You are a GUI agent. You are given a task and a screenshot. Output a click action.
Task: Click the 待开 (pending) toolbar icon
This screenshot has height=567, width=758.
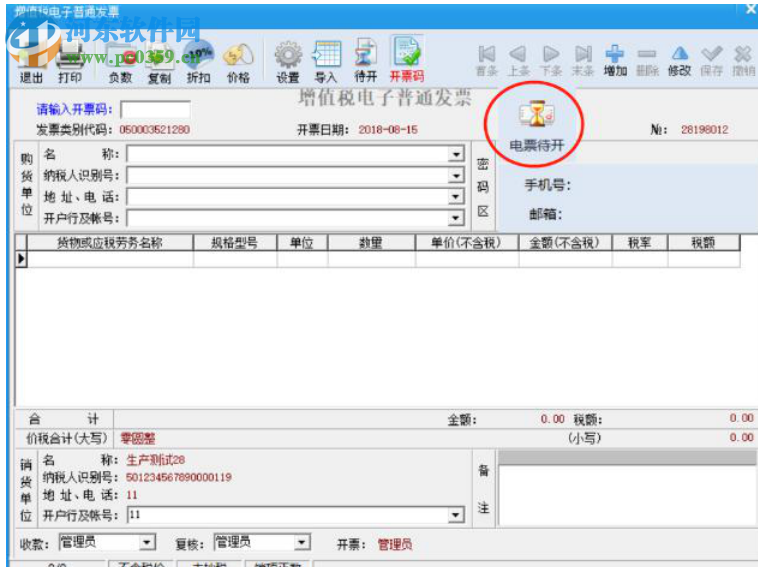pos(365,60)
